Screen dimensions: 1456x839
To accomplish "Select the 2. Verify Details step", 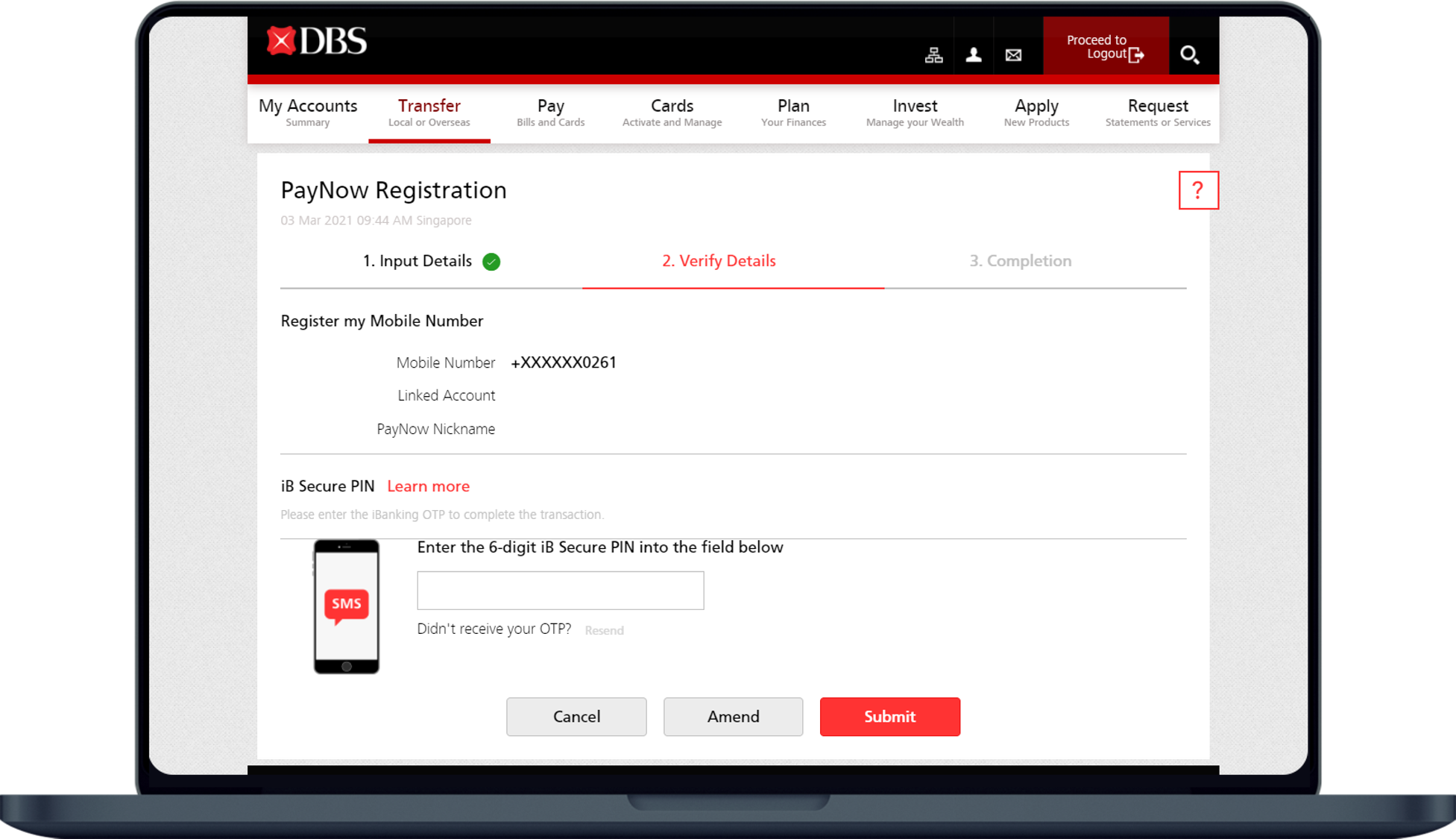I will pos(719,261).
